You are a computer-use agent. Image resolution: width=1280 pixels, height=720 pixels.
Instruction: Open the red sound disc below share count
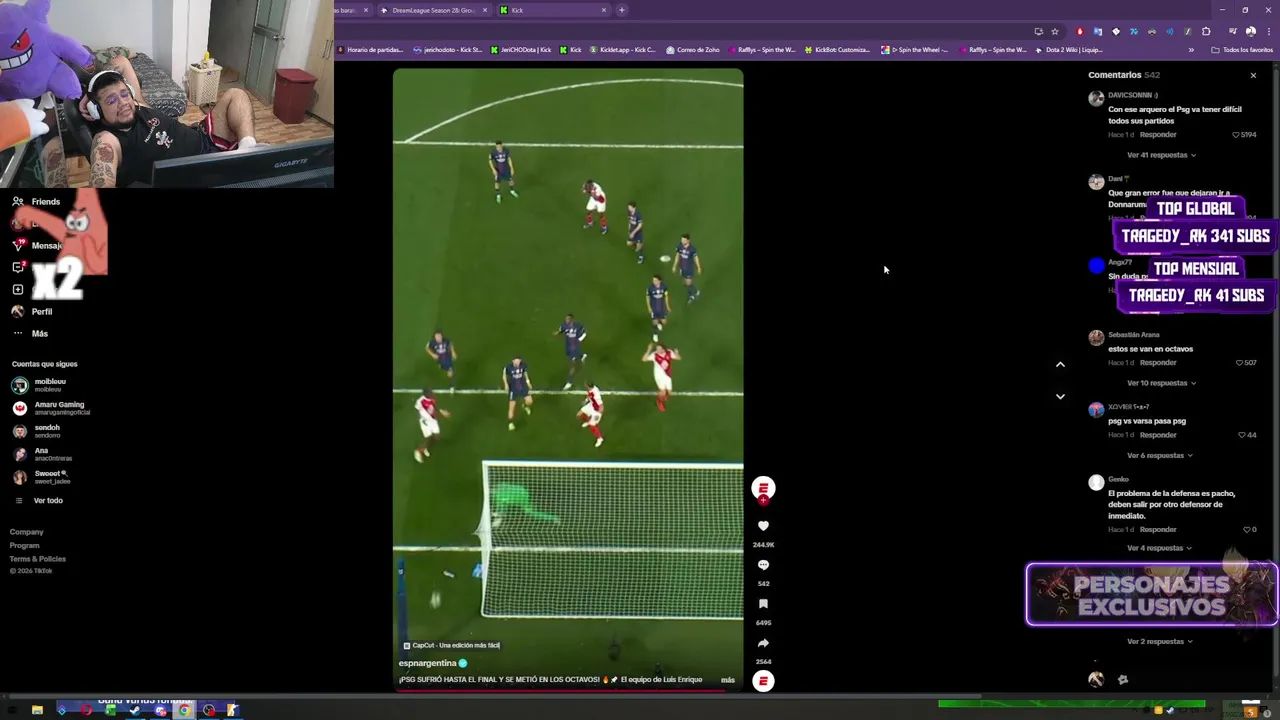pos(763,681)
